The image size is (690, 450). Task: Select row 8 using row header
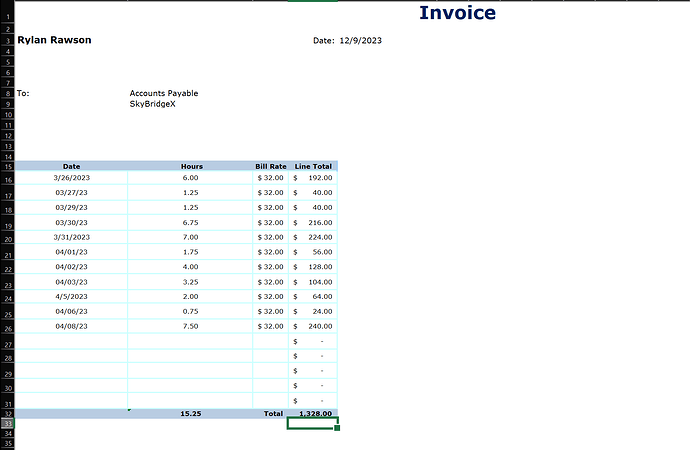coord(7,93)
